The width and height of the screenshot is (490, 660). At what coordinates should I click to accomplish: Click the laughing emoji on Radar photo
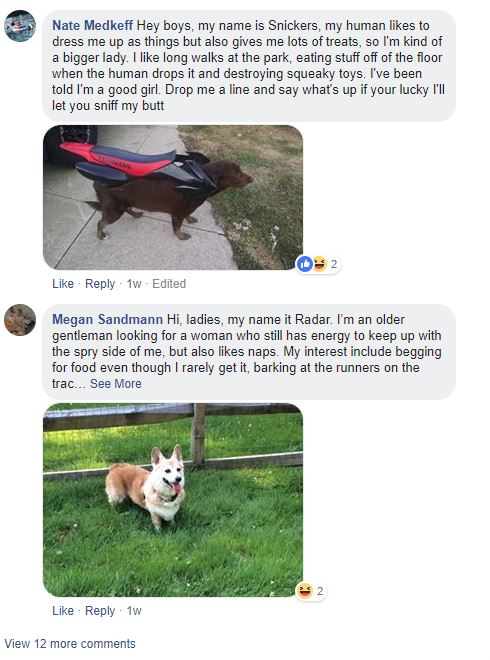point(304,591)
